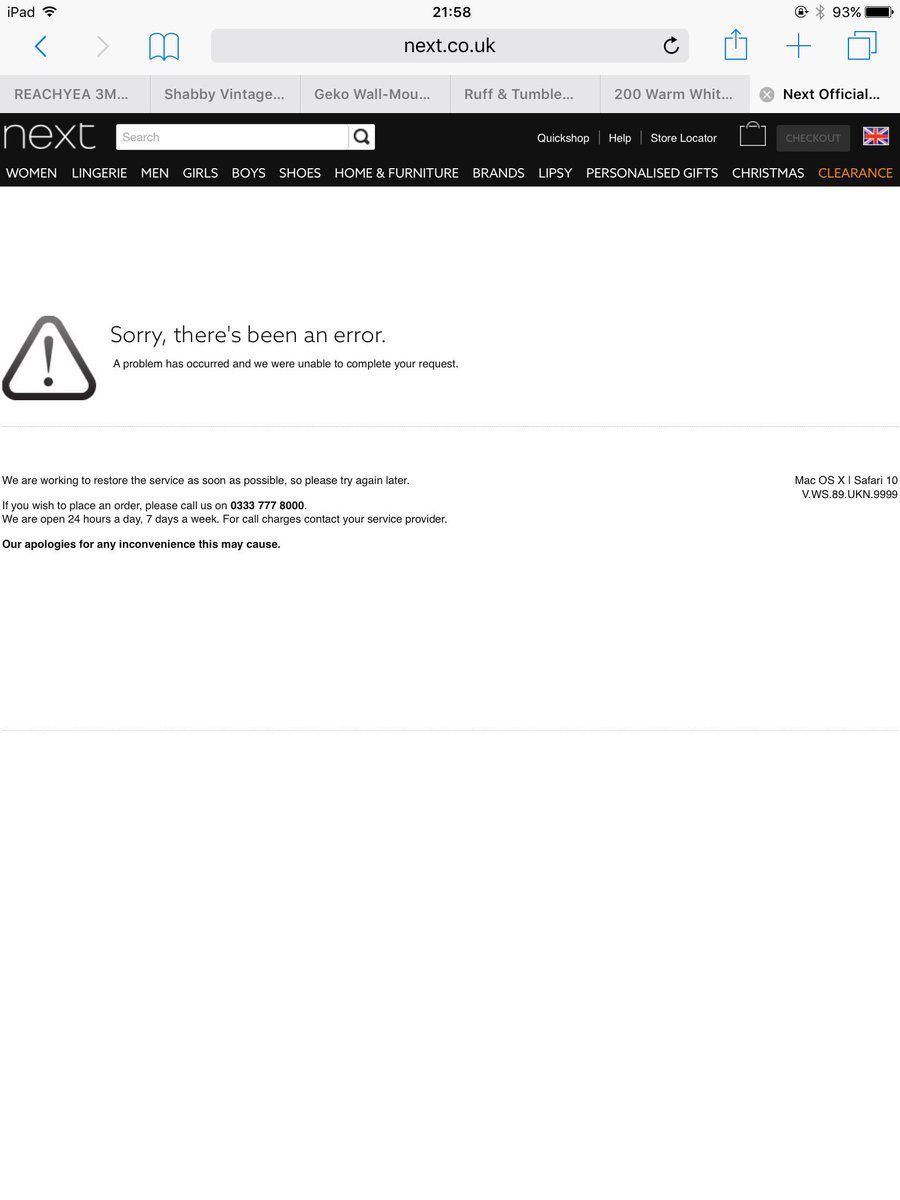Open the shopping bag icon

pos(752,135)
